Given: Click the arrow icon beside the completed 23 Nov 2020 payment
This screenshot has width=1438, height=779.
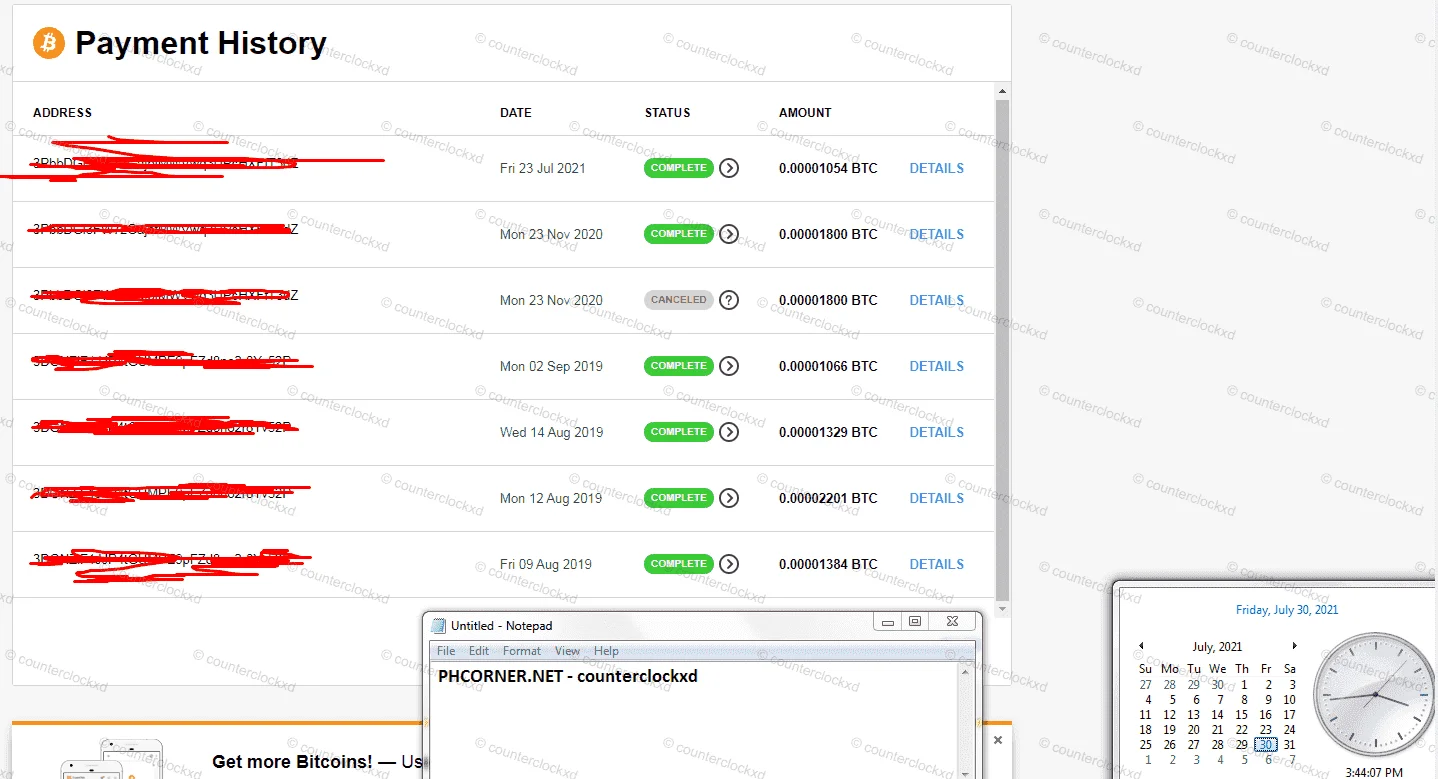Looking at the screenshot, I should 729,234.
